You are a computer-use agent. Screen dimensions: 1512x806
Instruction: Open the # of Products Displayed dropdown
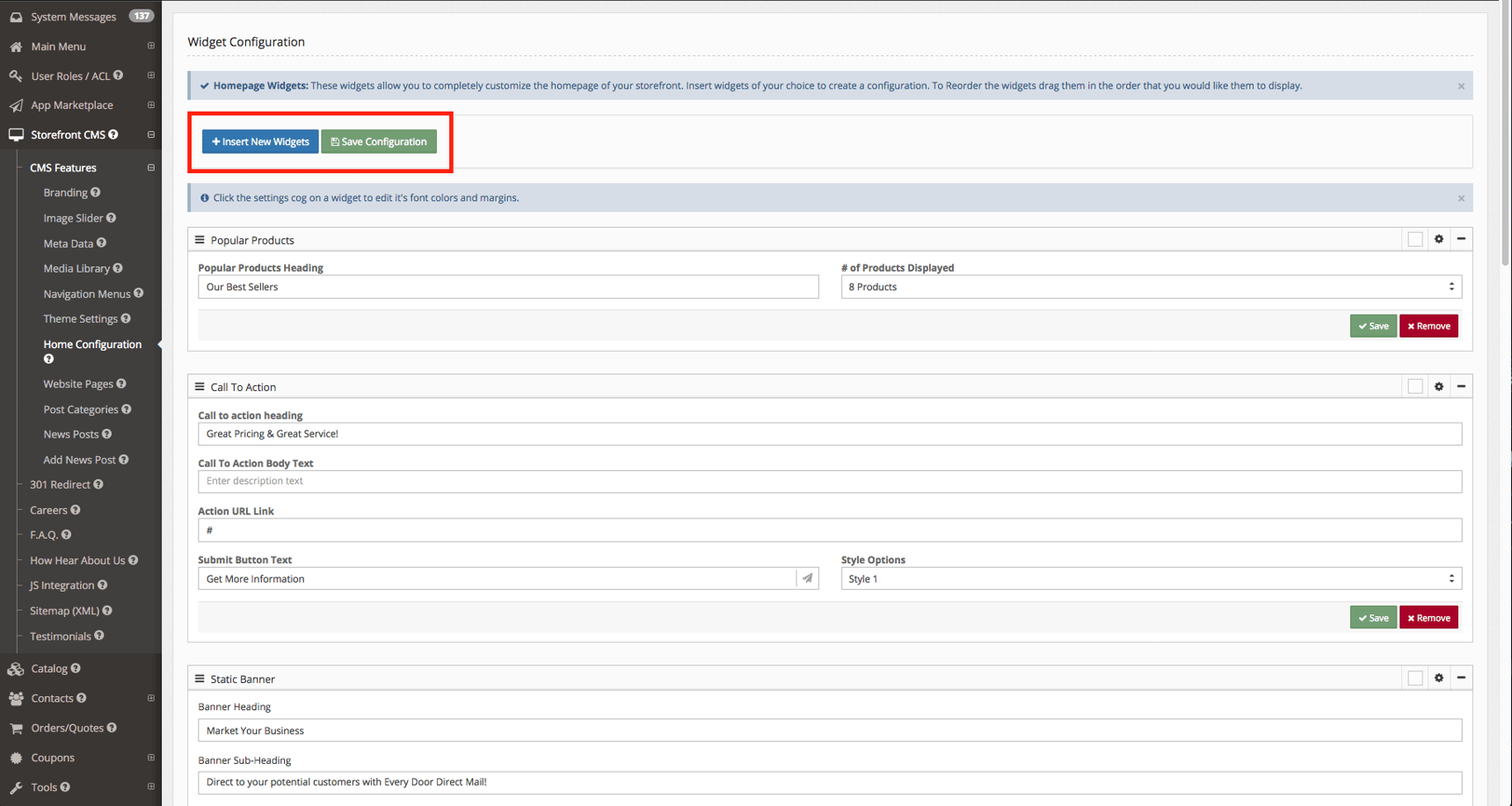point(1152,287)
